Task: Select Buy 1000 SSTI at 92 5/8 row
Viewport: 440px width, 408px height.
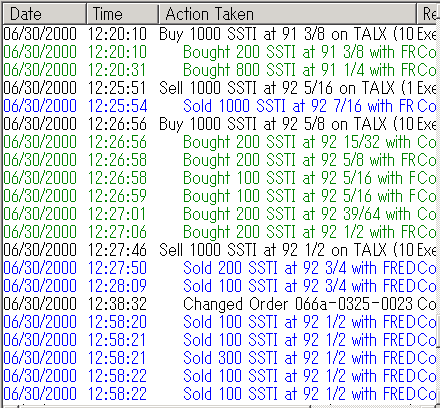Action: click(x=219, y=124)
